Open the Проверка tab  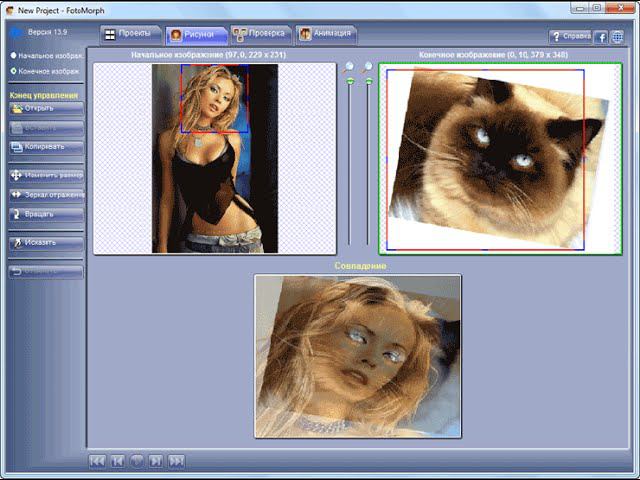[x=260, y=34]
